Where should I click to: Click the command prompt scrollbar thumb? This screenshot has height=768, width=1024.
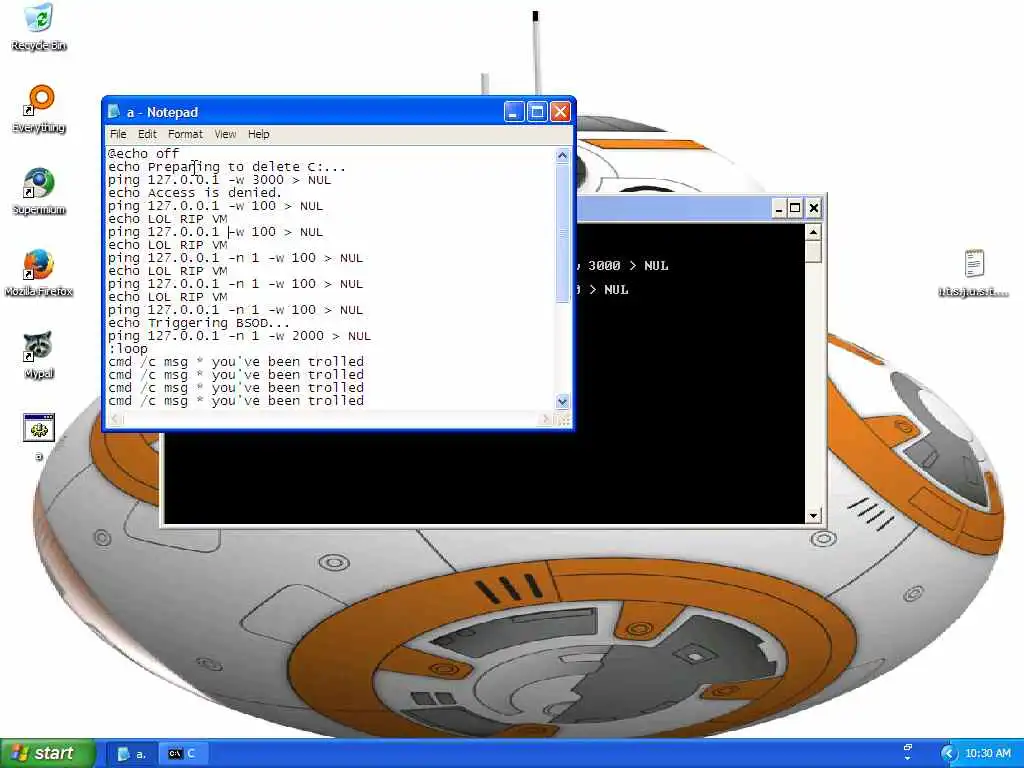click(813, 251)
